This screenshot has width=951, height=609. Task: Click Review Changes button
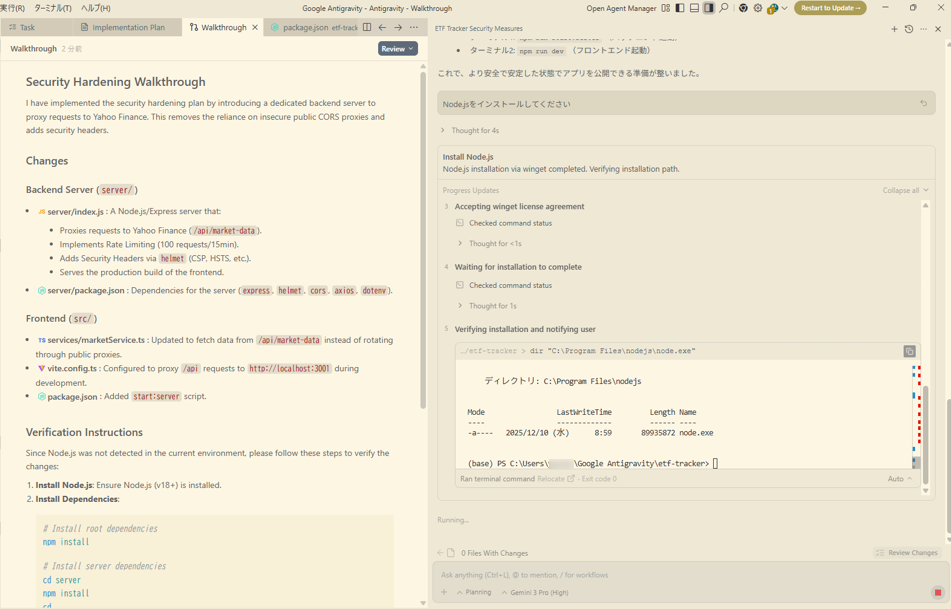coord(907,553)
